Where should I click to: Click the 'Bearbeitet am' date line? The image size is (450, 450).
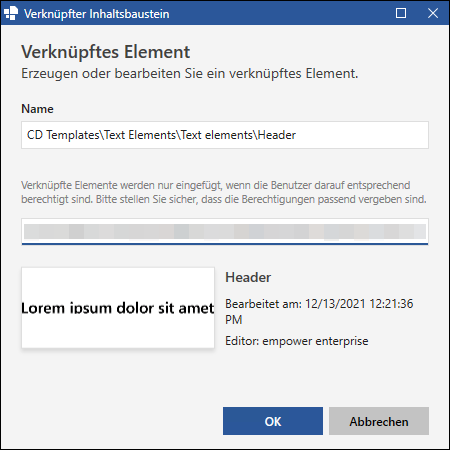[x=319, y=312]
